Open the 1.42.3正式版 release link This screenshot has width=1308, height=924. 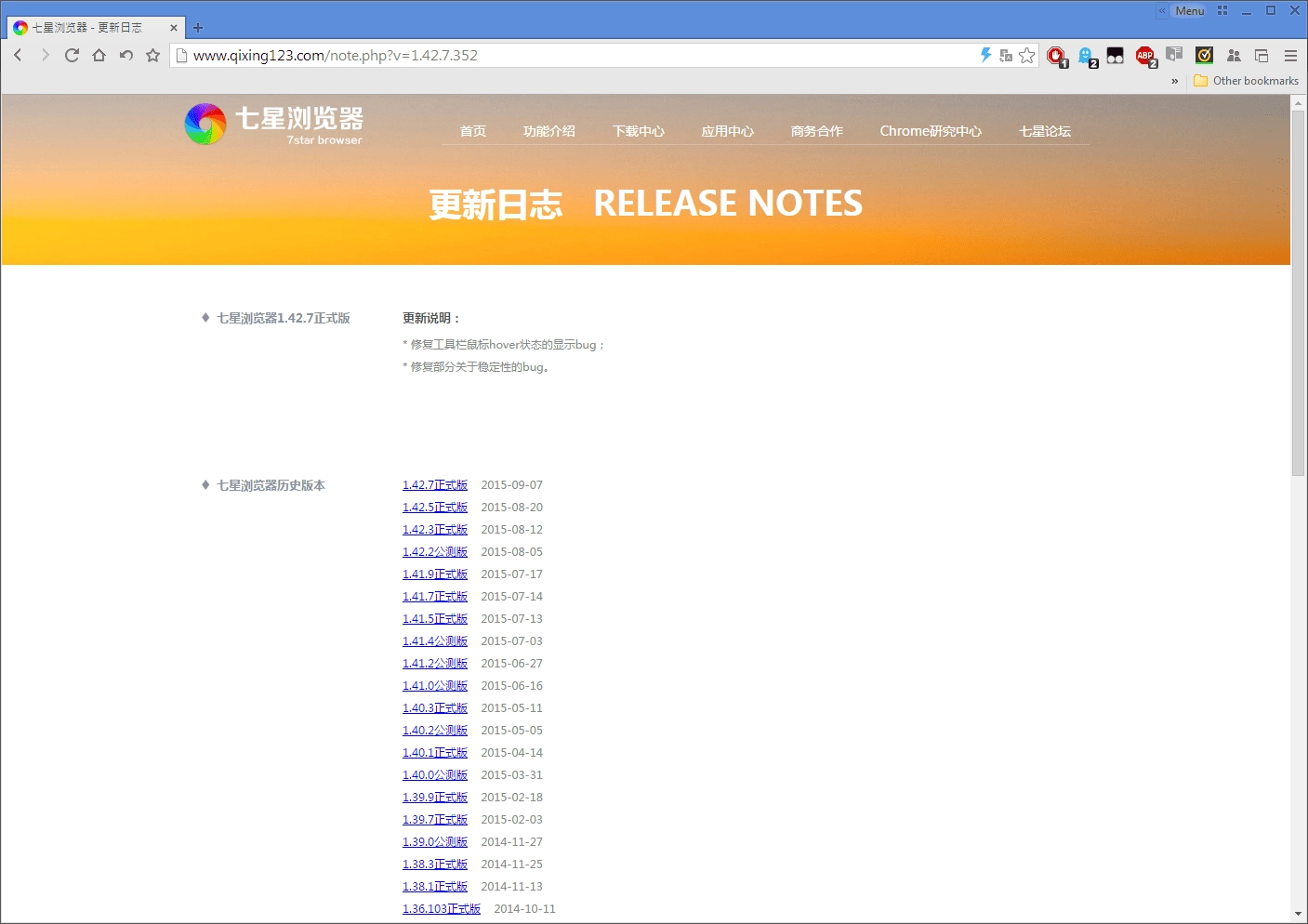[435, 530]
